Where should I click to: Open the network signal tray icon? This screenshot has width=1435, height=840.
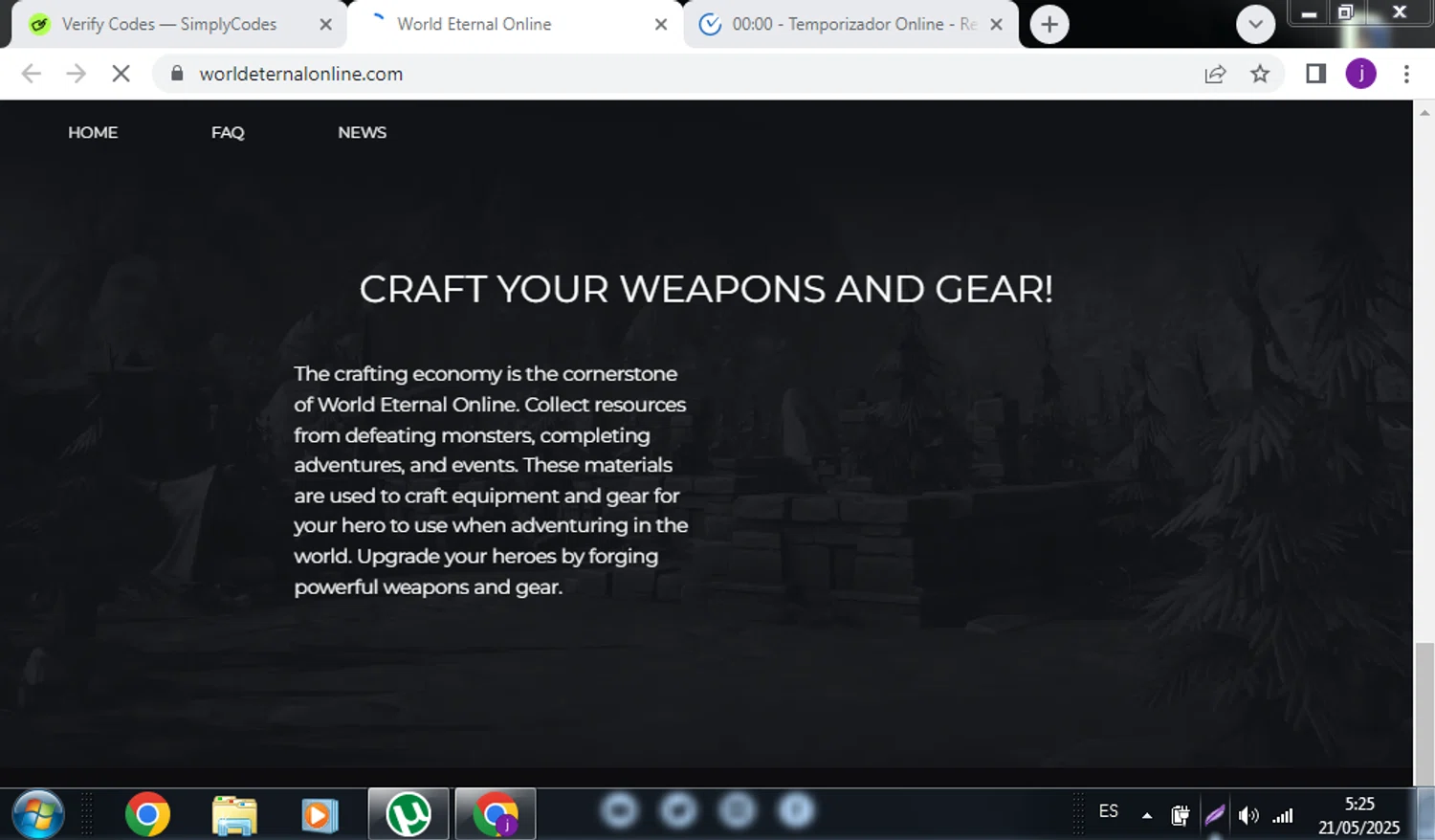1283,815
